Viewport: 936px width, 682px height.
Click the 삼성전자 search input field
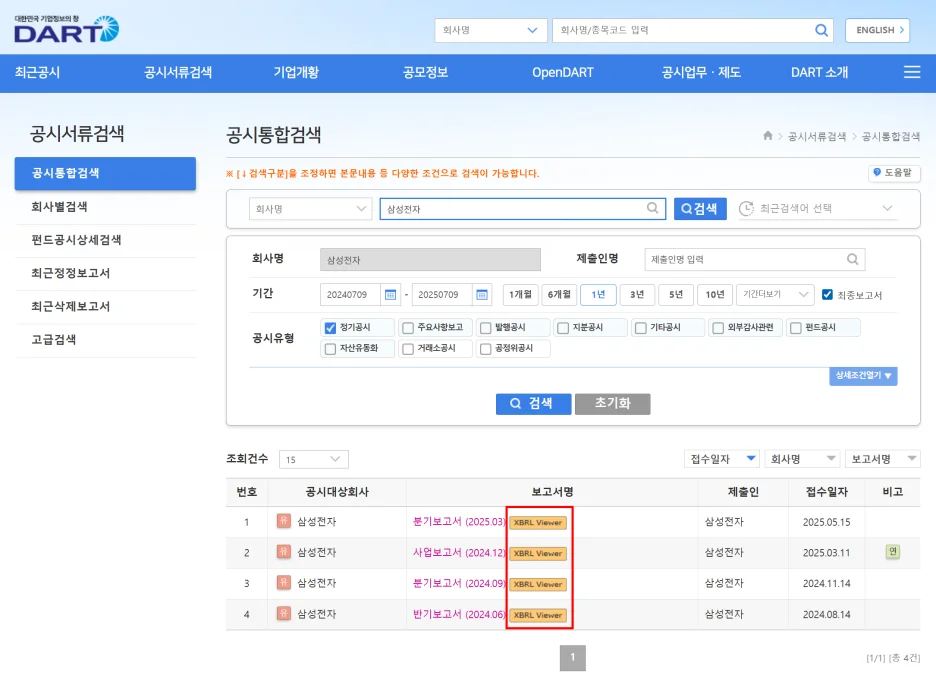[512, 209]
